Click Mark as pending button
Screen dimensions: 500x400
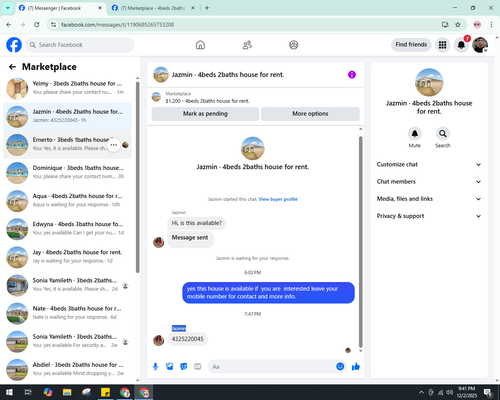205,114
